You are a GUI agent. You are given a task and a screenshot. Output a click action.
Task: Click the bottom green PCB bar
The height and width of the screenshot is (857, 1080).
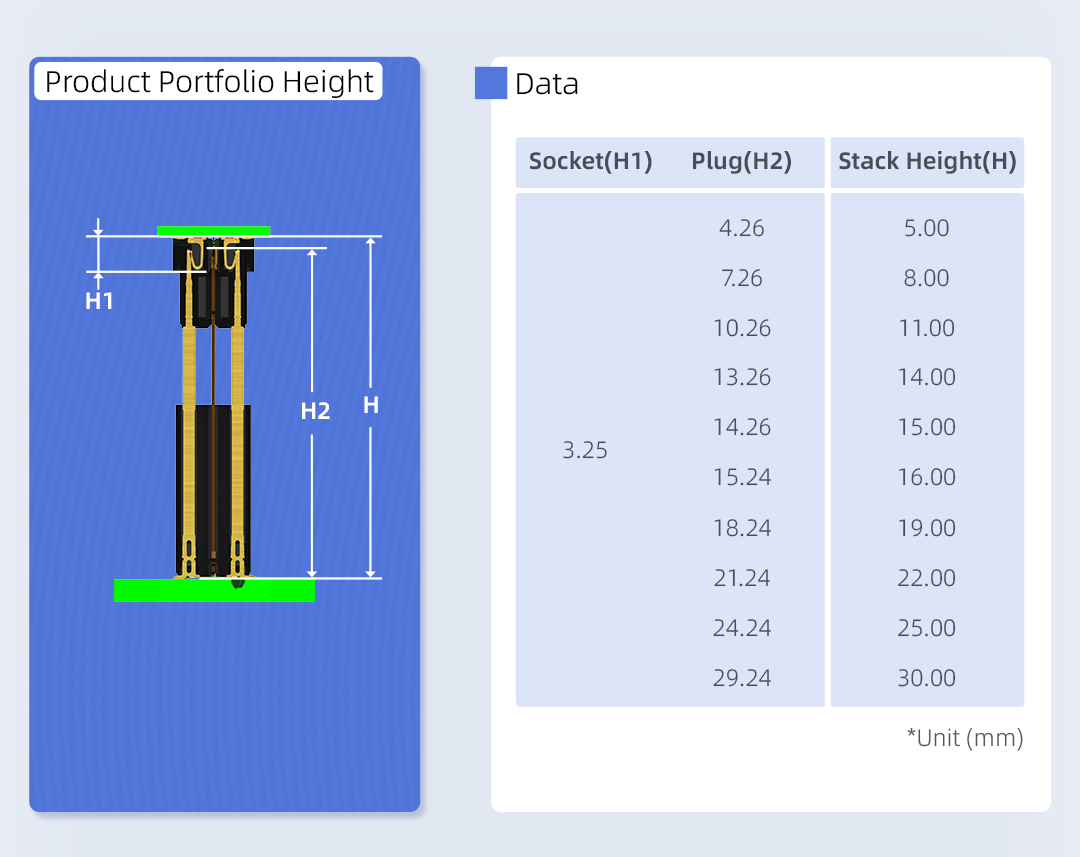pos(214,590)
